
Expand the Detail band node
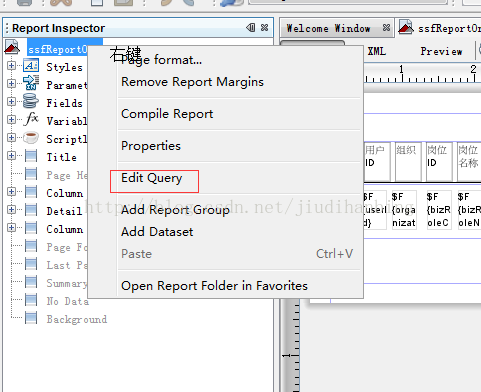[x=11, y=209]
